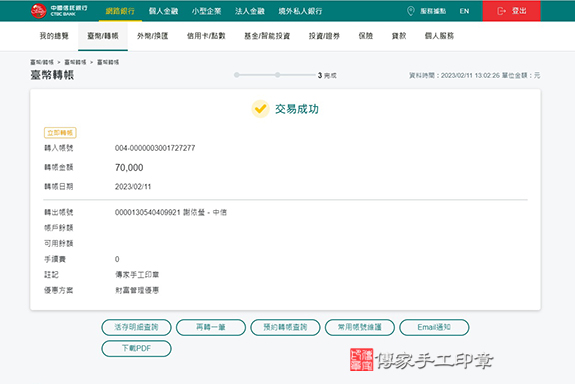The image size is (575, 384).
Task: Go to 小型企業 section
Action: 206,11
